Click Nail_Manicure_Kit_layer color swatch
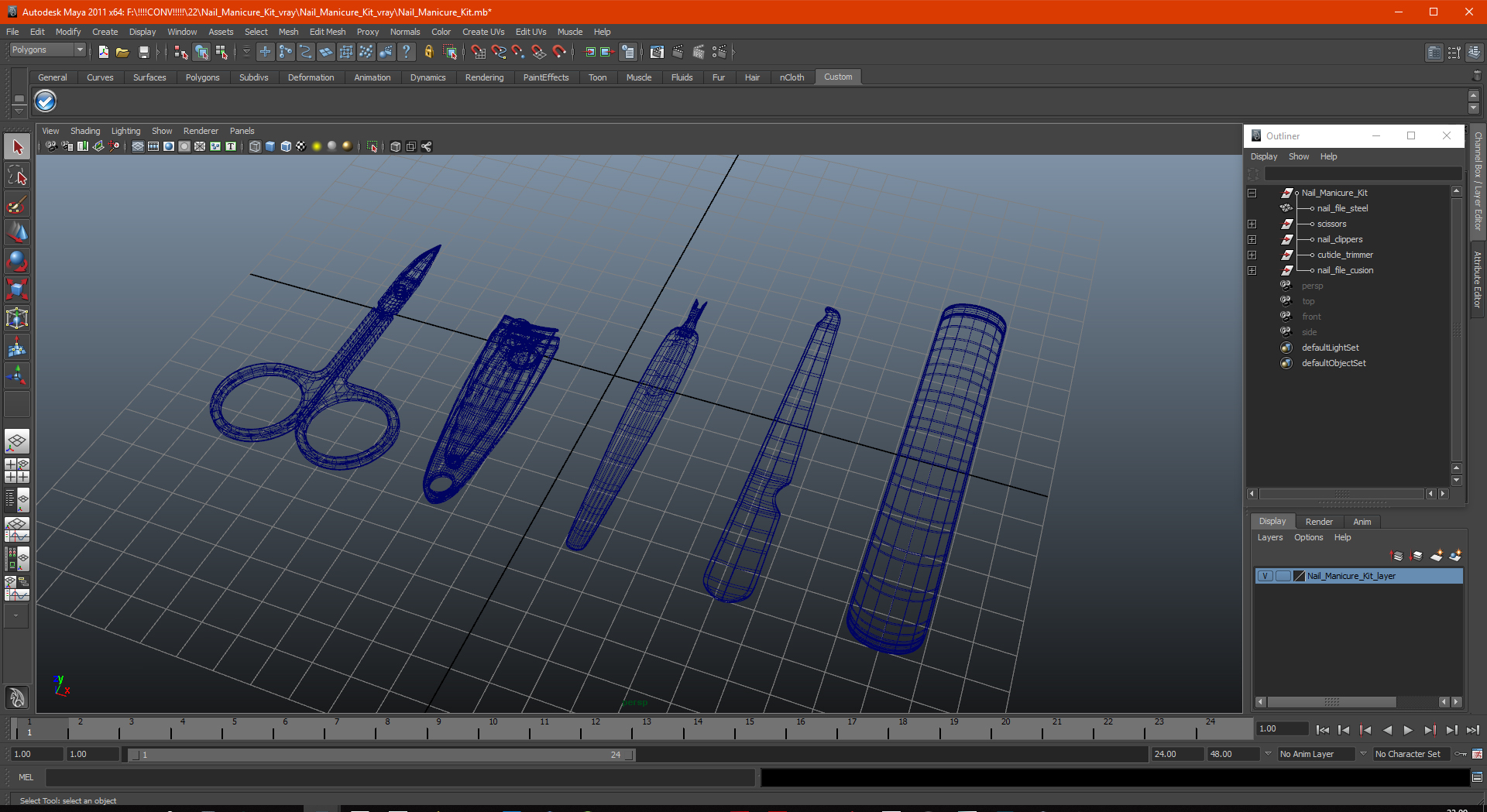 [x=1300, y=576]
